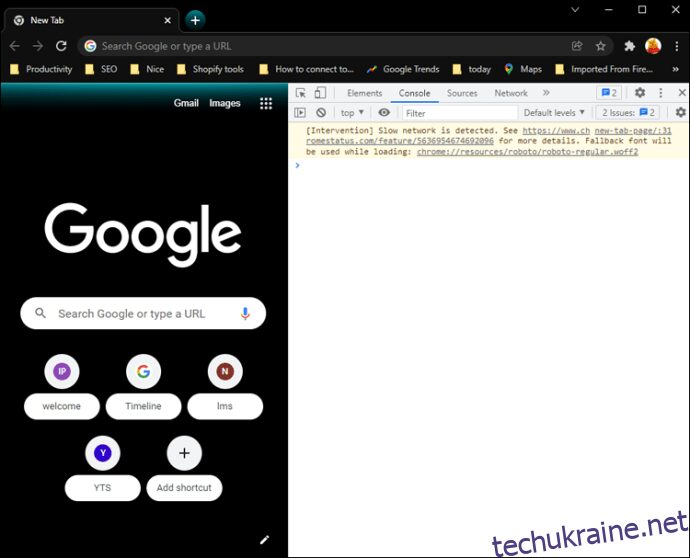The height and width of the screenshot is (558, 690).
Task: Open the Network tab
Action: pos(511,93)
